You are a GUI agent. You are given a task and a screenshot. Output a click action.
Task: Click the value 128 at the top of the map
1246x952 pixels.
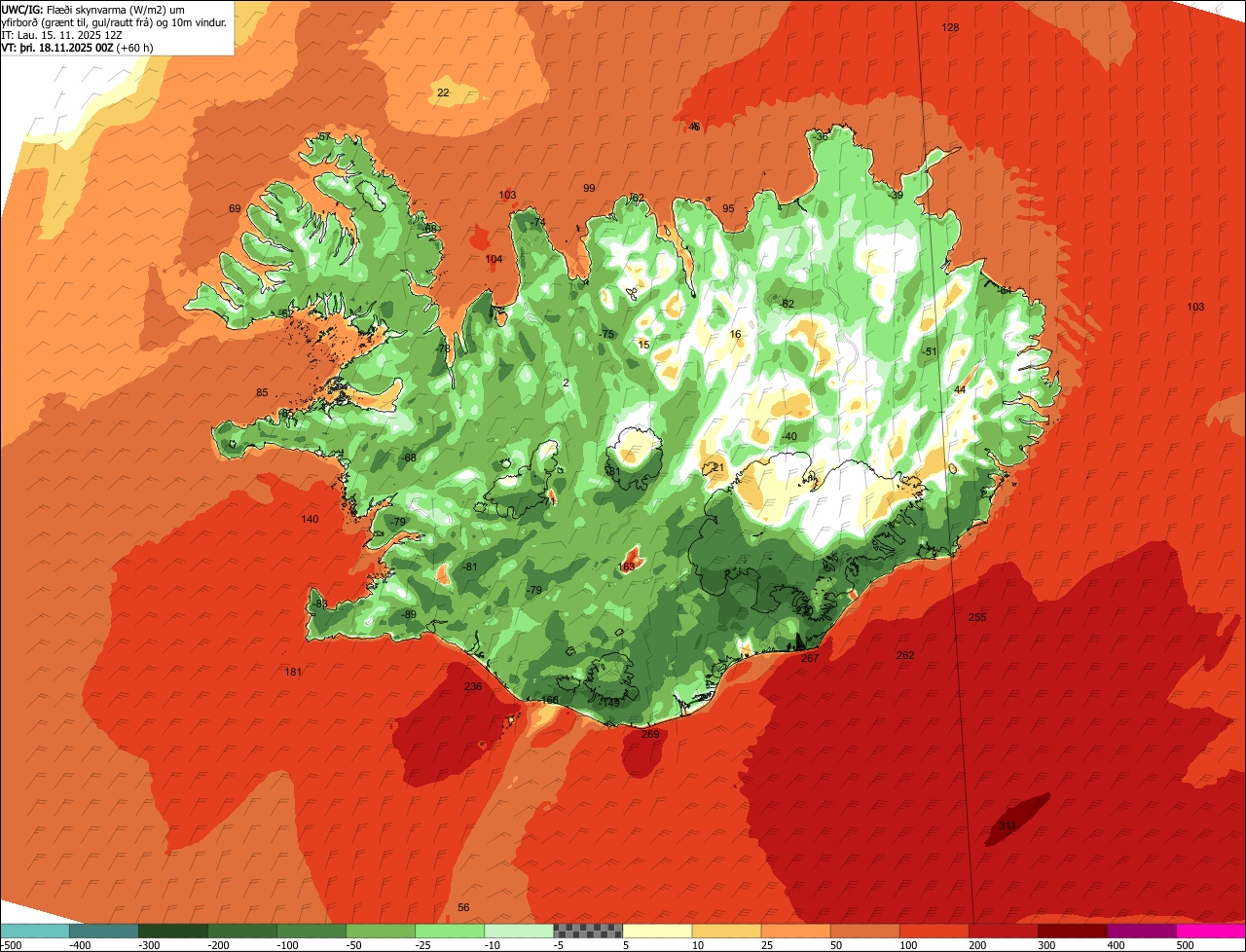click(950, 27)
